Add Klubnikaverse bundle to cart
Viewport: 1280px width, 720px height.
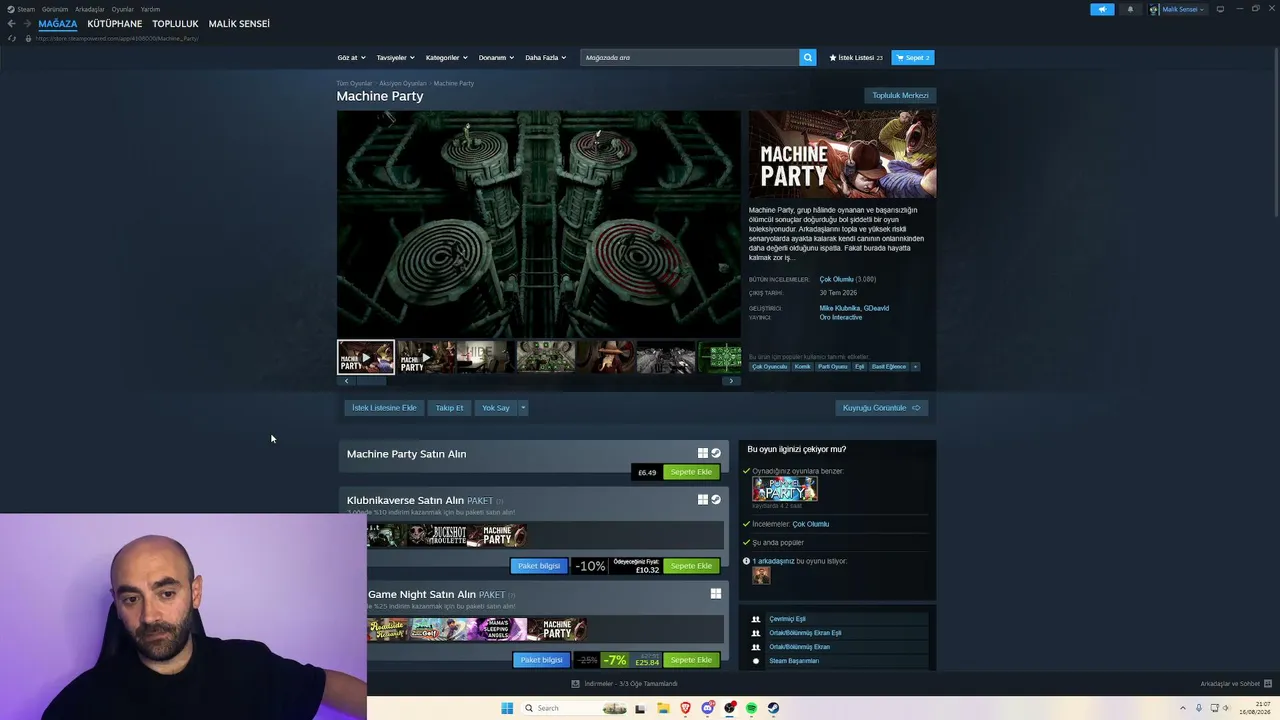(691, 566)
